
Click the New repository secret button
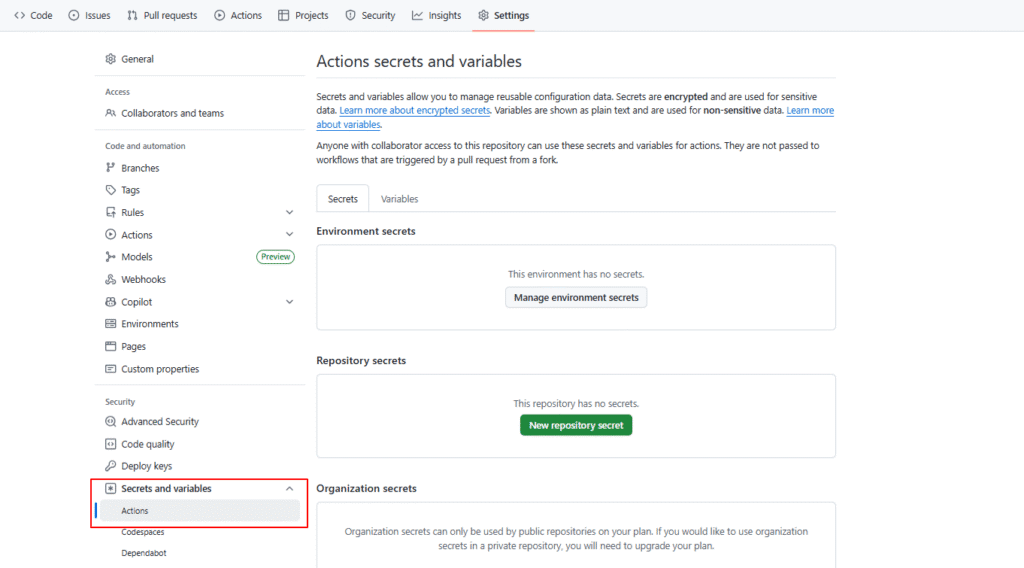point(576,425)
